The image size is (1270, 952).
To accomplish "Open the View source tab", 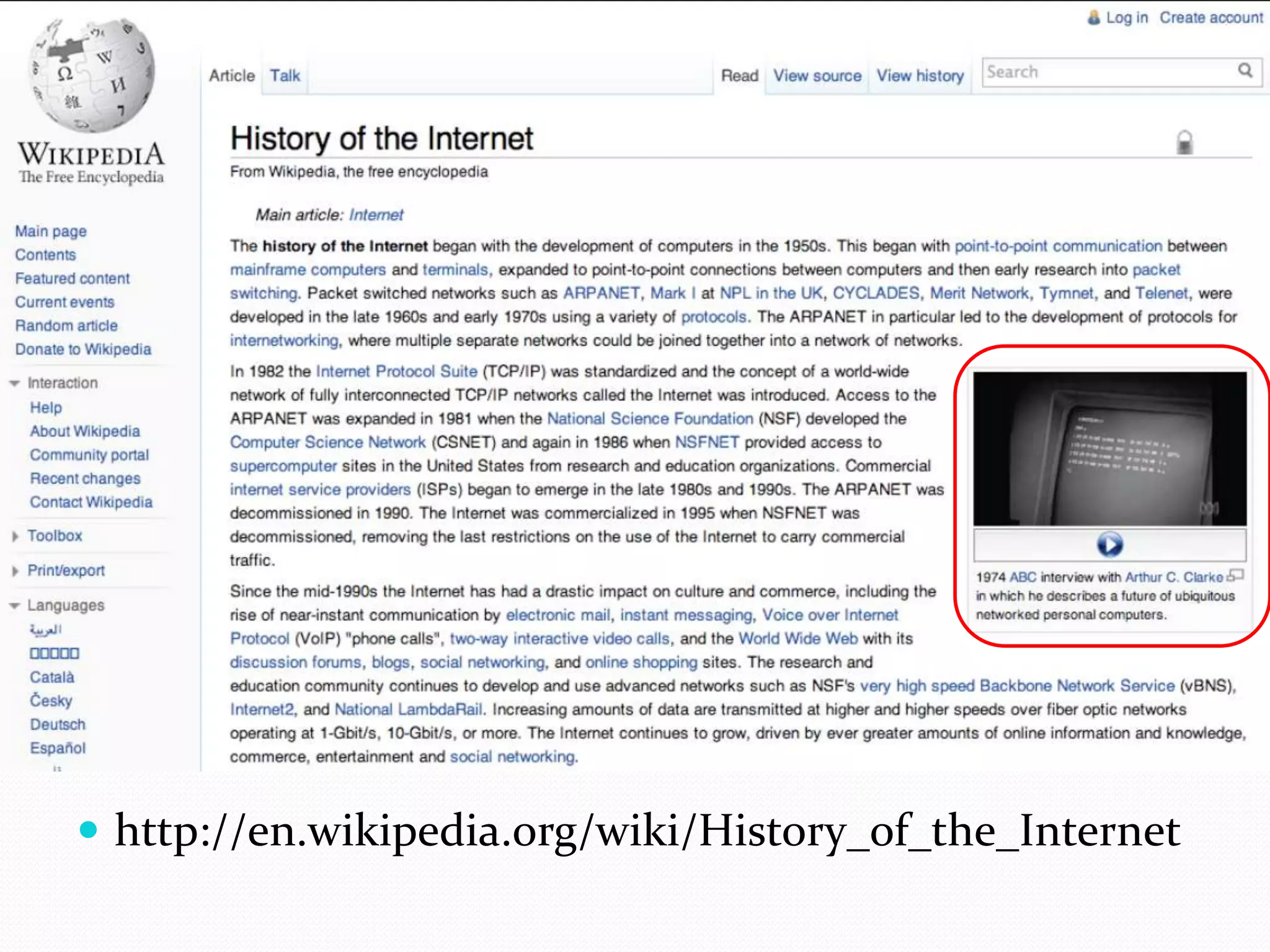I will [817, 76].
